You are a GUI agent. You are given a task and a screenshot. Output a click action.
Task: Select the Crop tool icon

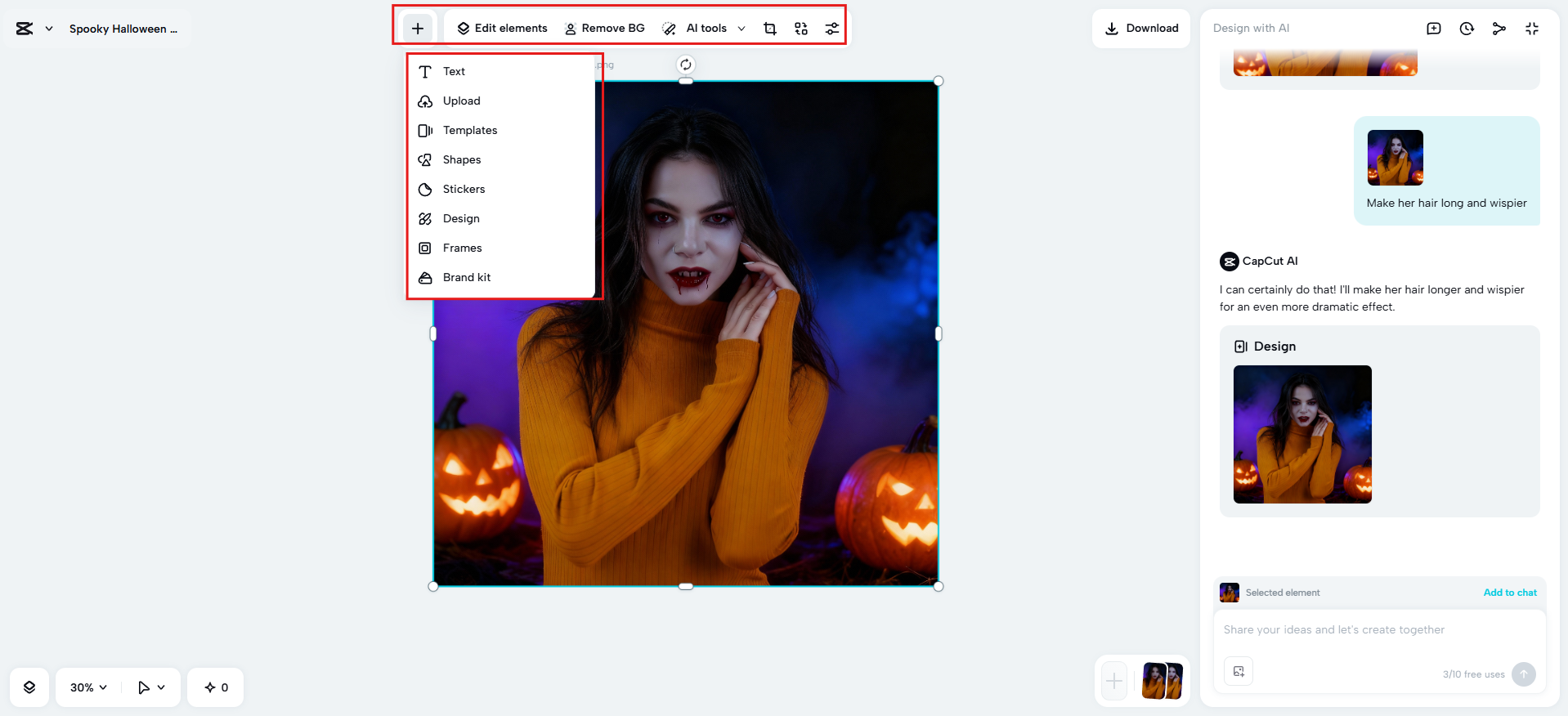click(x=769, y=29)
